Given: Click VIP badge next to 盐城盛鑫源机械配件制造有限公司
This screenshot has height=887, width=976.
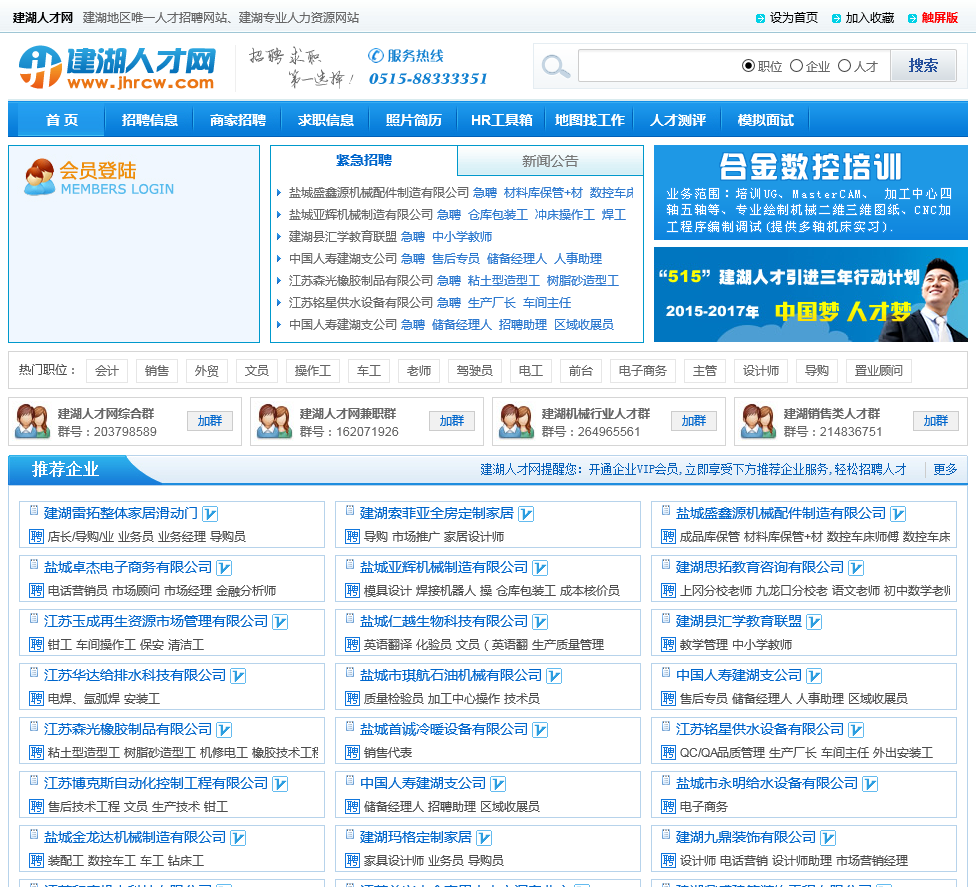Looking at the screenshot, I should pos(898,514).
